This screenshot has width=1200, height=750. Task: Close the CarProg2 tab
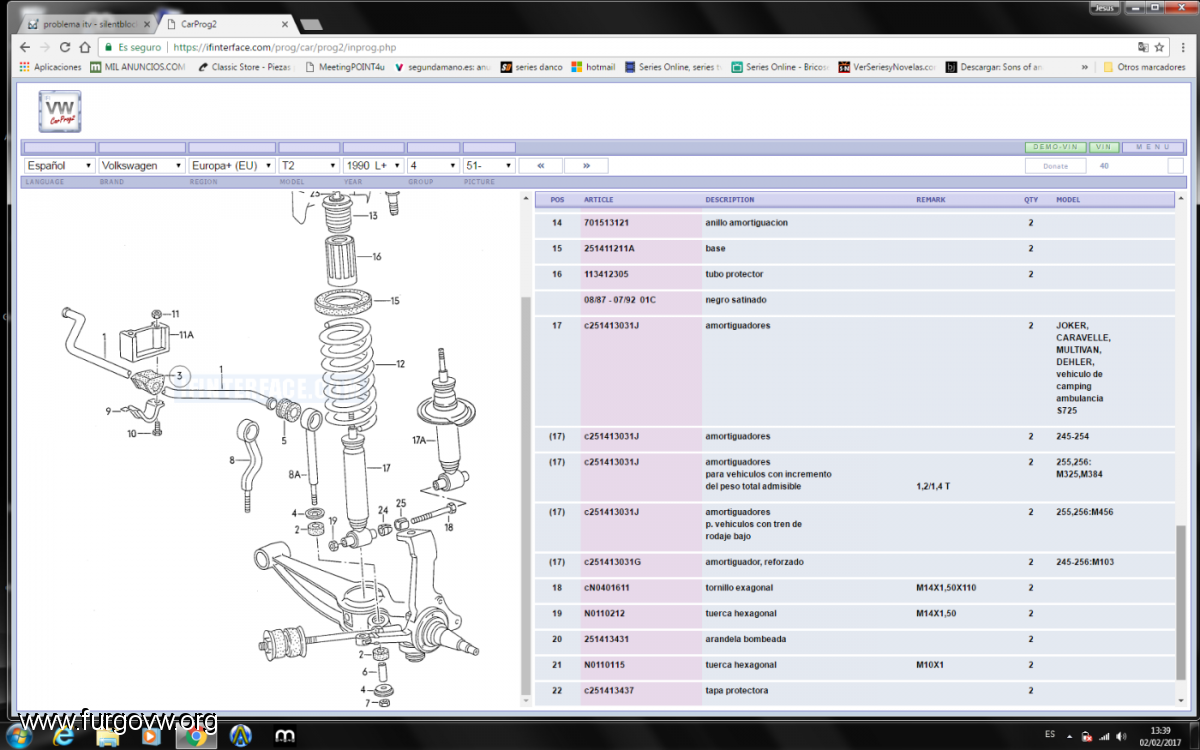[284, 23]
